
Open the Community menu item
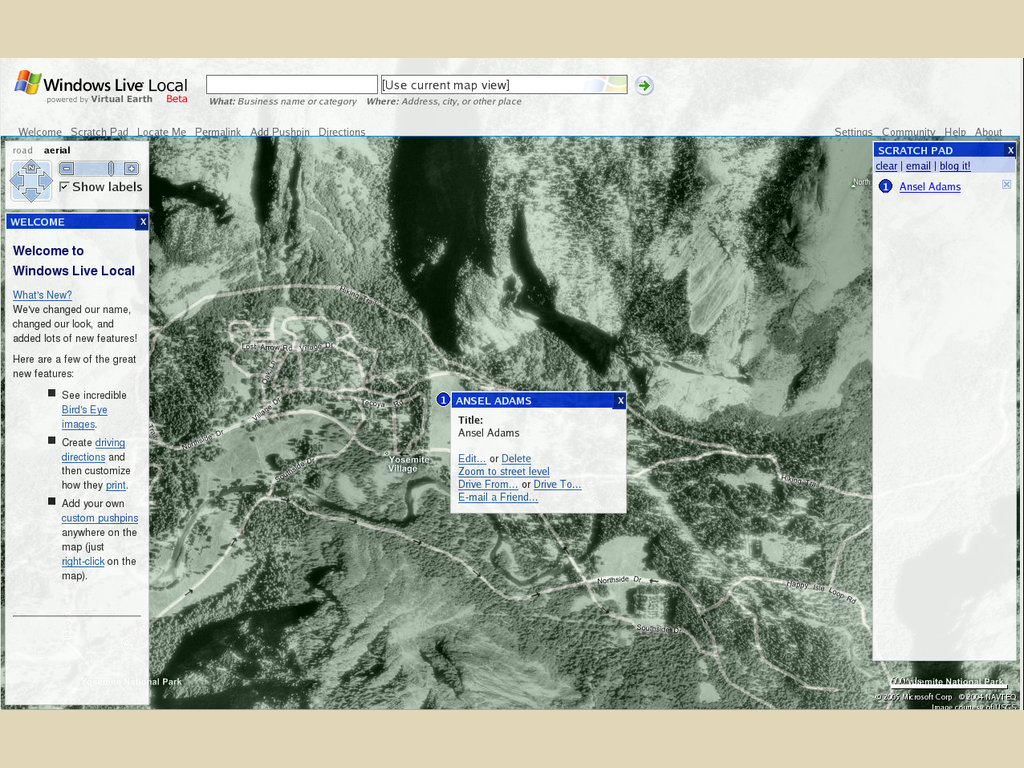(x=908, y=132)
